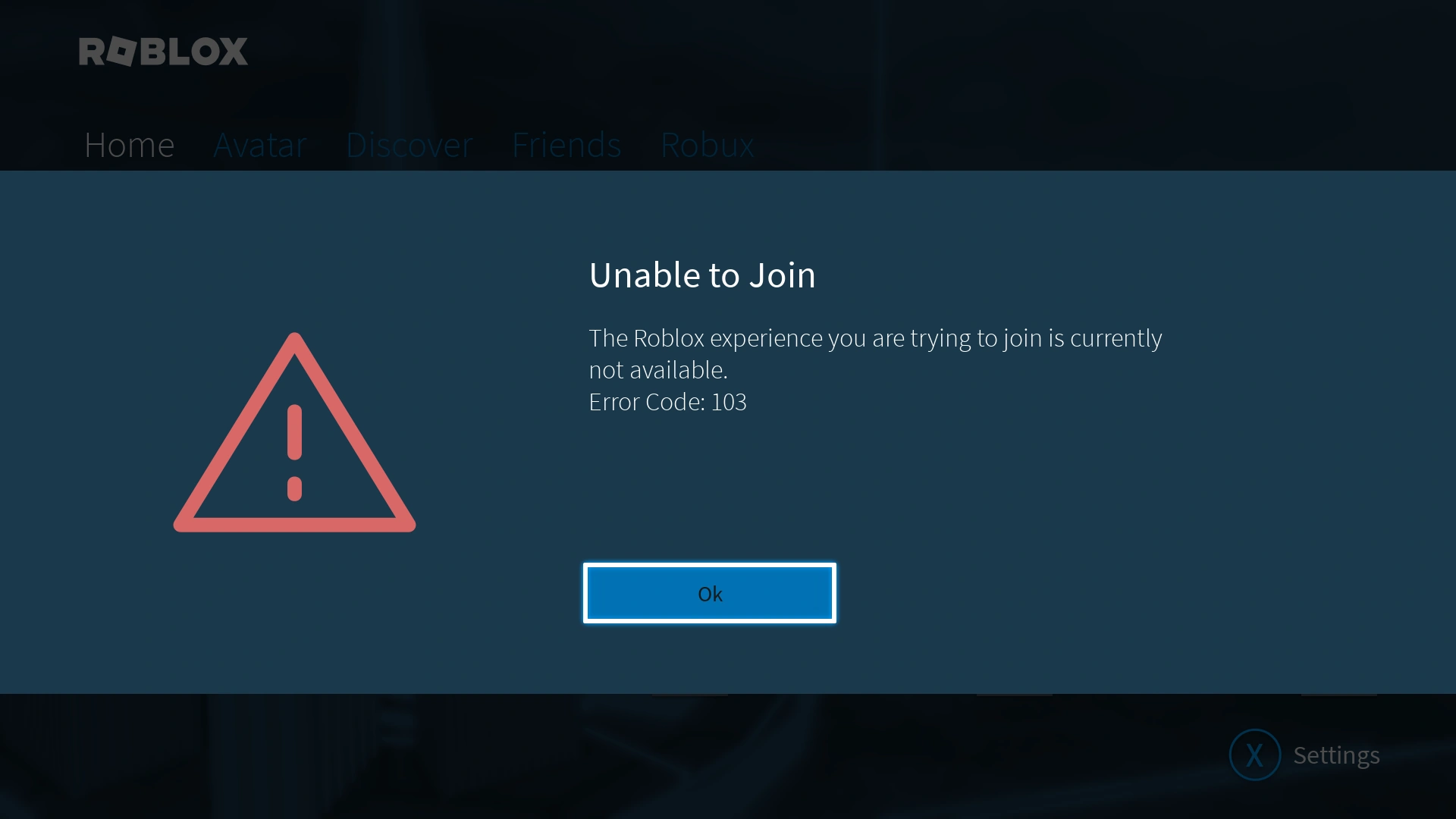The image size is (1456, 819).
Task: Select the Friends tab
Action: [x=566, y=145]
